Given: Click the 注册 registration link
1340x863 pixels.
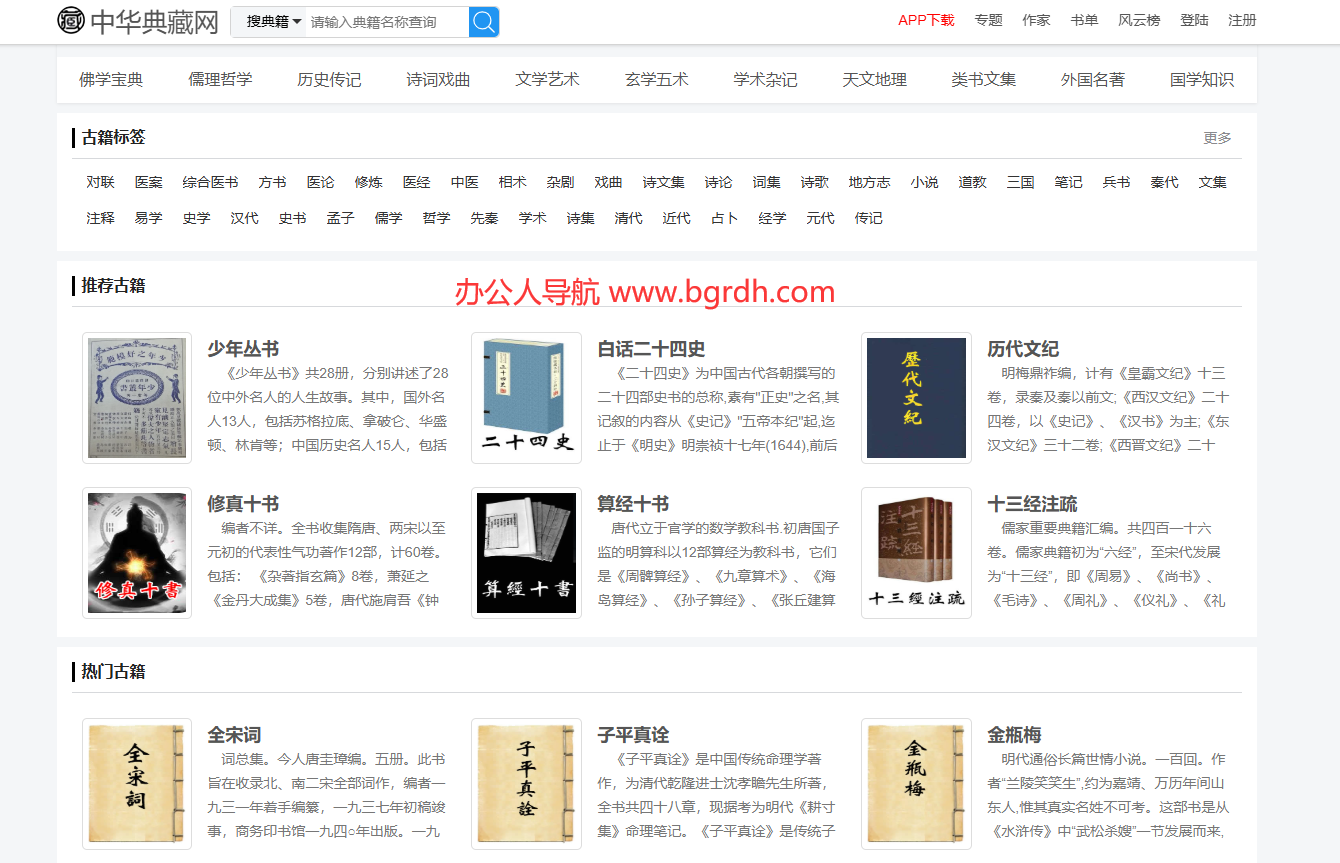Looking at the screenshot, I should (1241, 18).
